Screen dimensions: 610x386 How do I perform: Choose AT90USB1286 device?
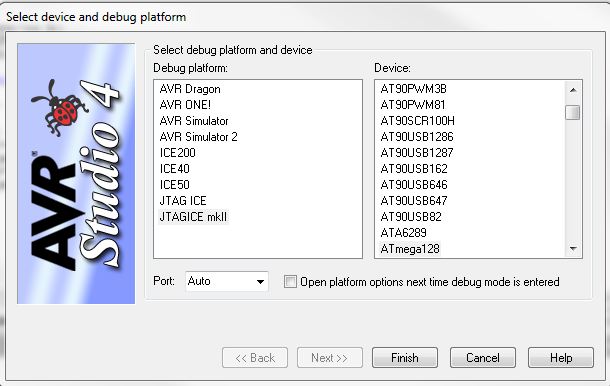coord(417,137)
